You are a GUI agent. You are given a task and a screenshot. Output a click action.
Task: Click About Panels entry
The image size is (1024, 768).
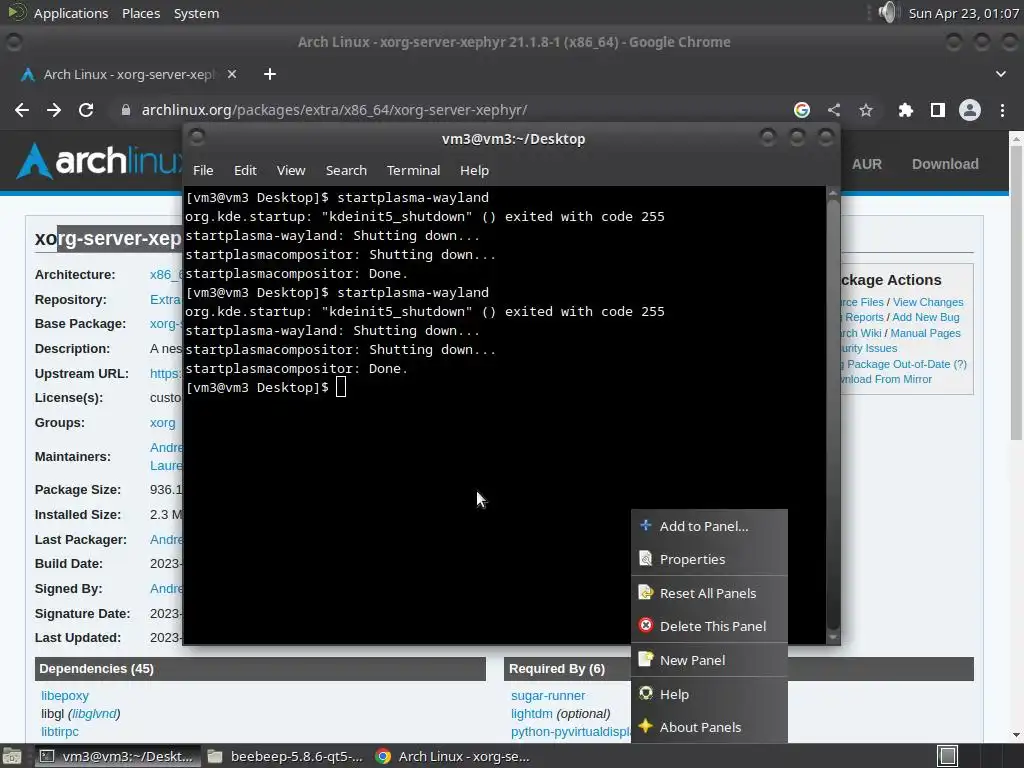[x=709, y=728]
